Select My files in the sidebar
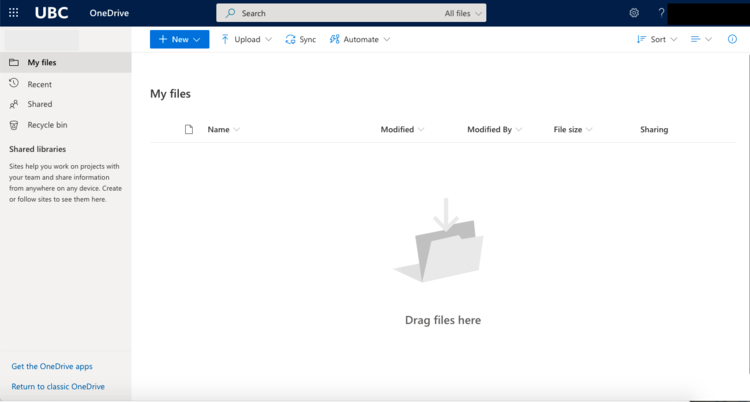750x402 pixels. (66, 62)
